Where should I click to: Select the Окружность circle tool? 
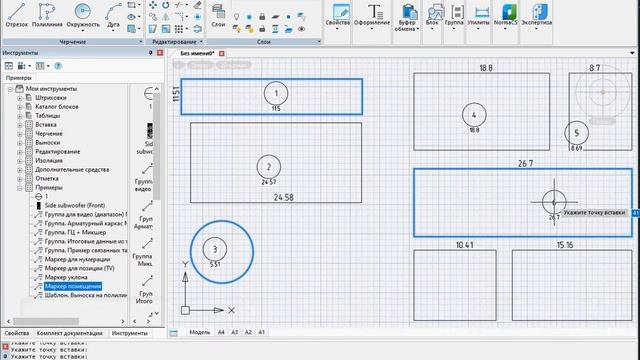(x=83, y=15)
